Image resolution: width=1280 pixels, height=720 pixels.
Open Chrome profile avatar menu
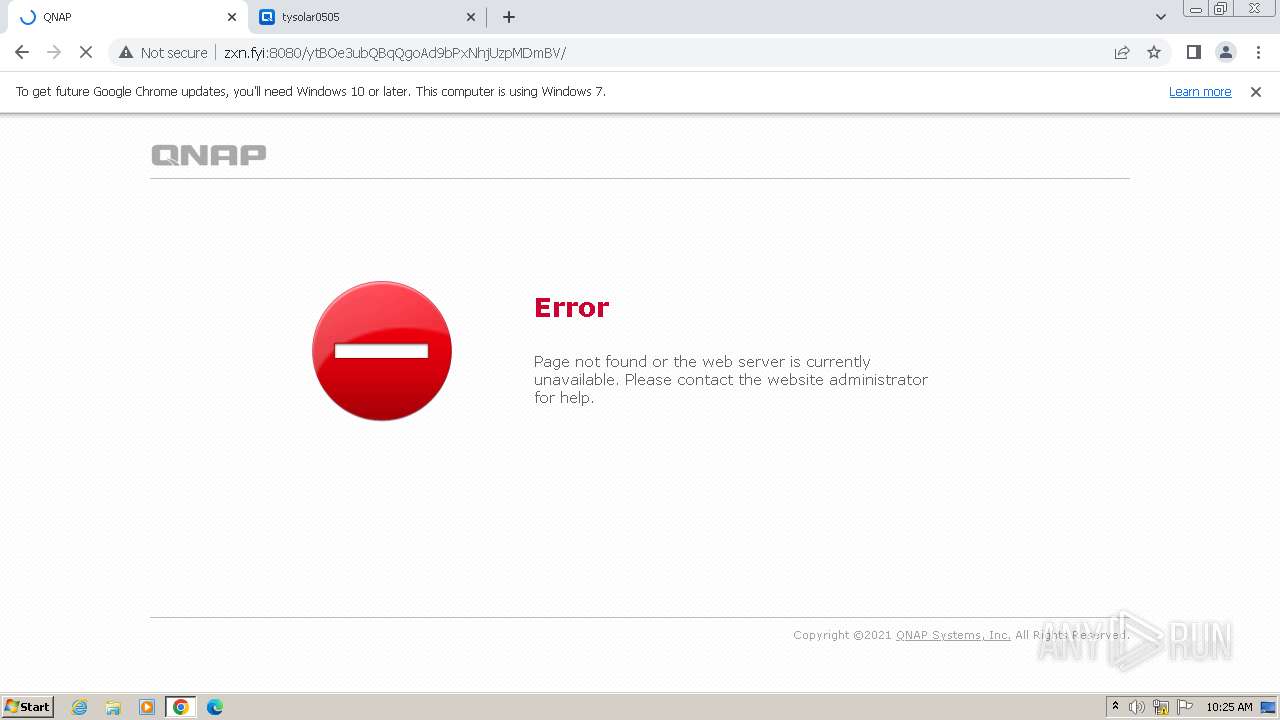click(1226, 52)
